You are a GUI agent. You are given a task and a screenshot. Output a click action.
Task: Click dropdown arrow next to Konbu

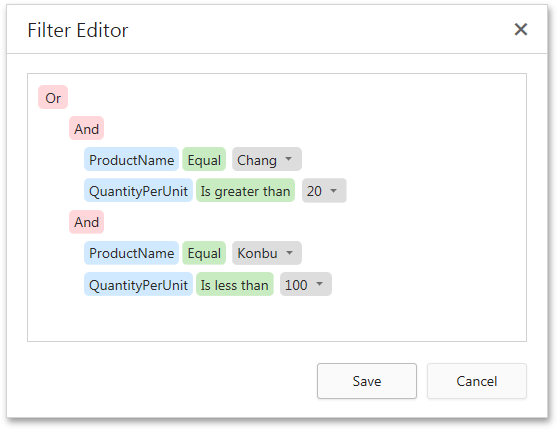tap(289, 253)
